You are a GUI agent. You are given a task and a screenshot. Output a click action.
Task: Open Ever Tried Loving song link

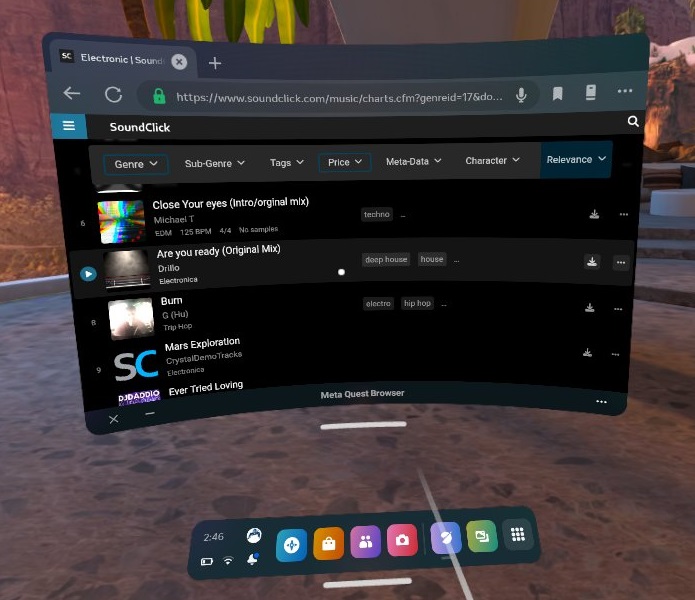(x=206, y=389)
